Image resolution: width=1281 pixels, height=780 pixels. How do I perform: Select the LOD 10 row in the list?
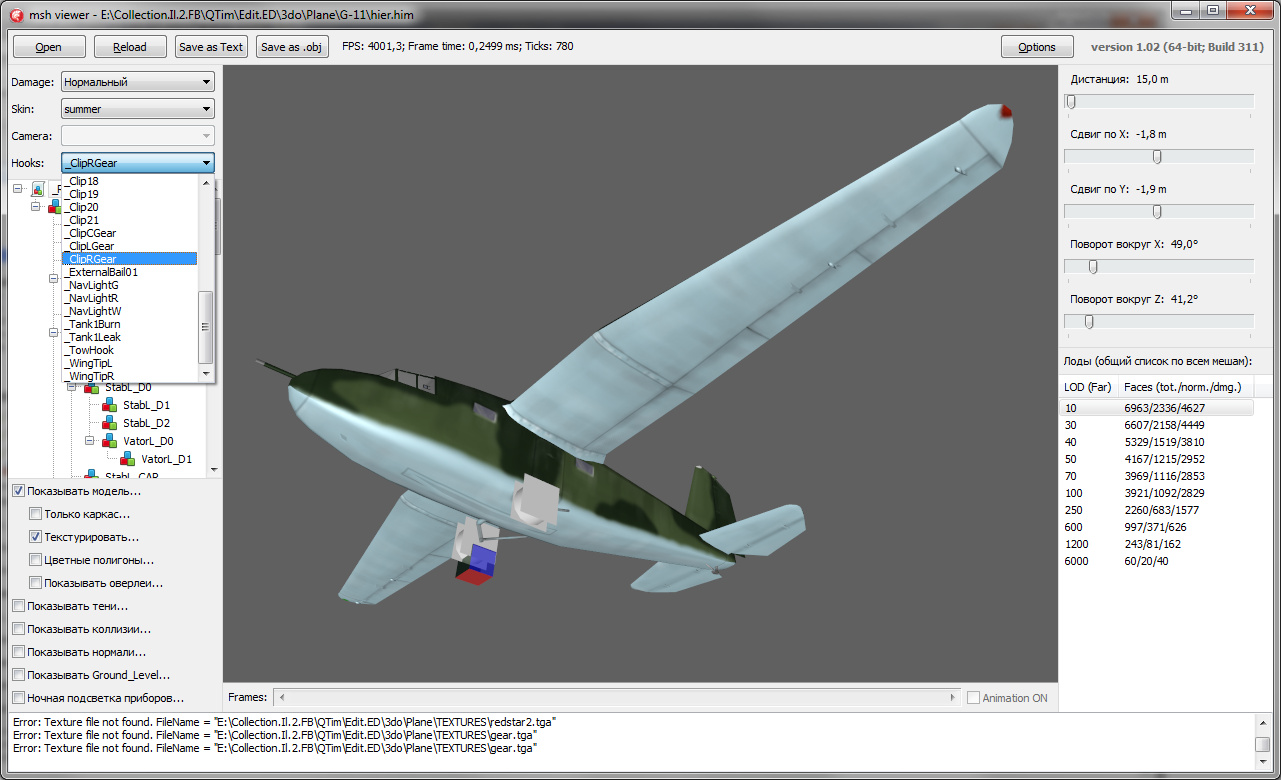coord(1156,408)
